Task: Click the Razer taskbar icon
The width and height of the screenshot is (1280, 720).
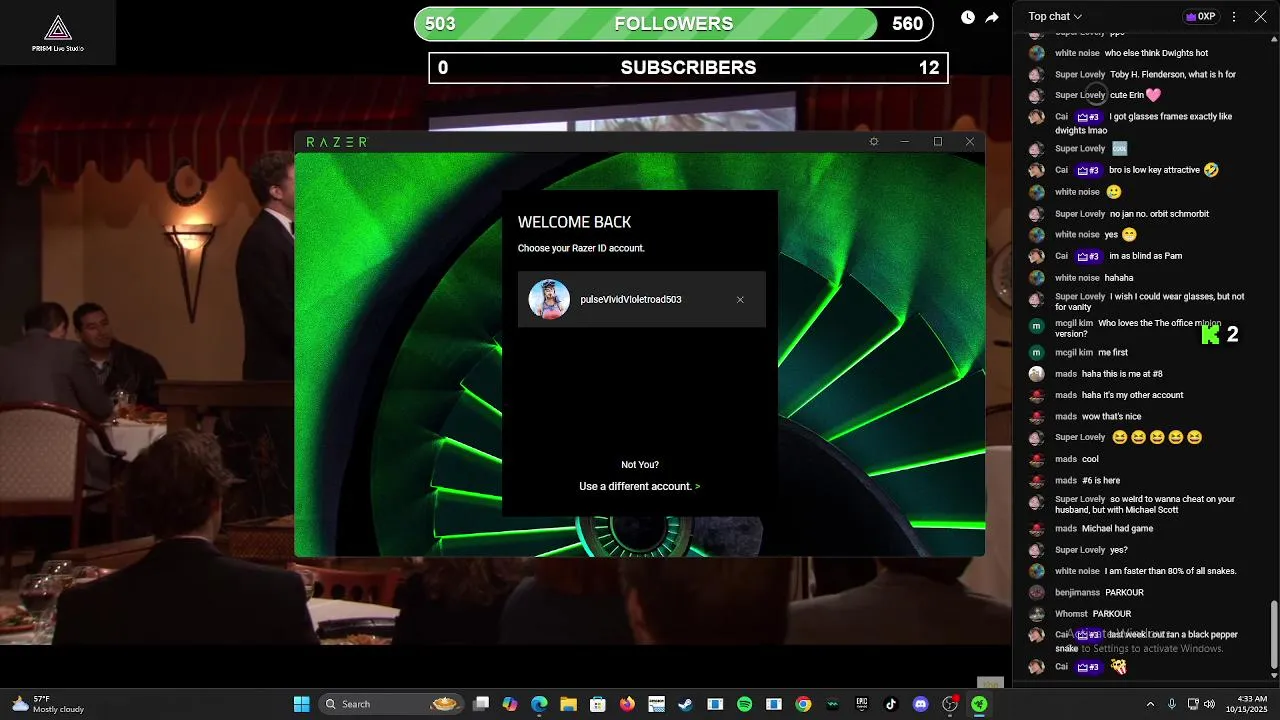Action: 979,704
